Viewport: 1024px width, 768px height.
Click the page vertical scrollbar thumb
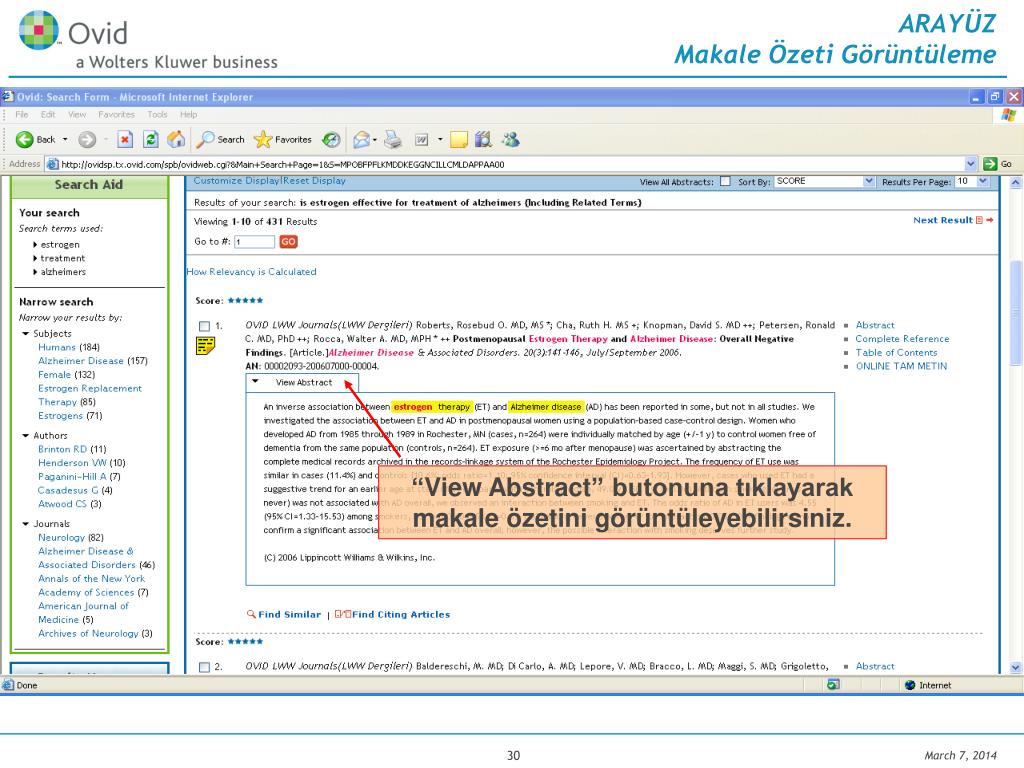[x=1016, y=312]
